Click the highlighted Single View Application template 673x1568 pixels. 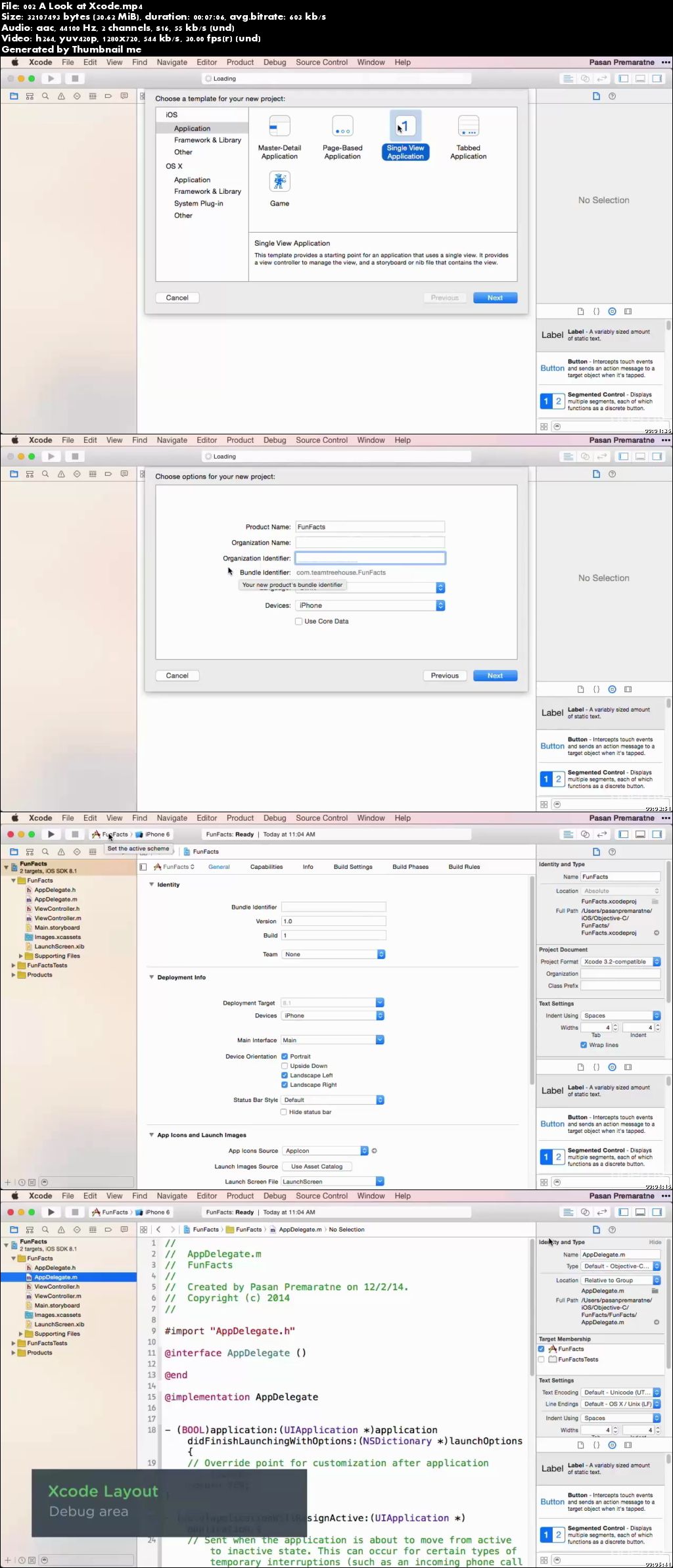click(406, 137)
